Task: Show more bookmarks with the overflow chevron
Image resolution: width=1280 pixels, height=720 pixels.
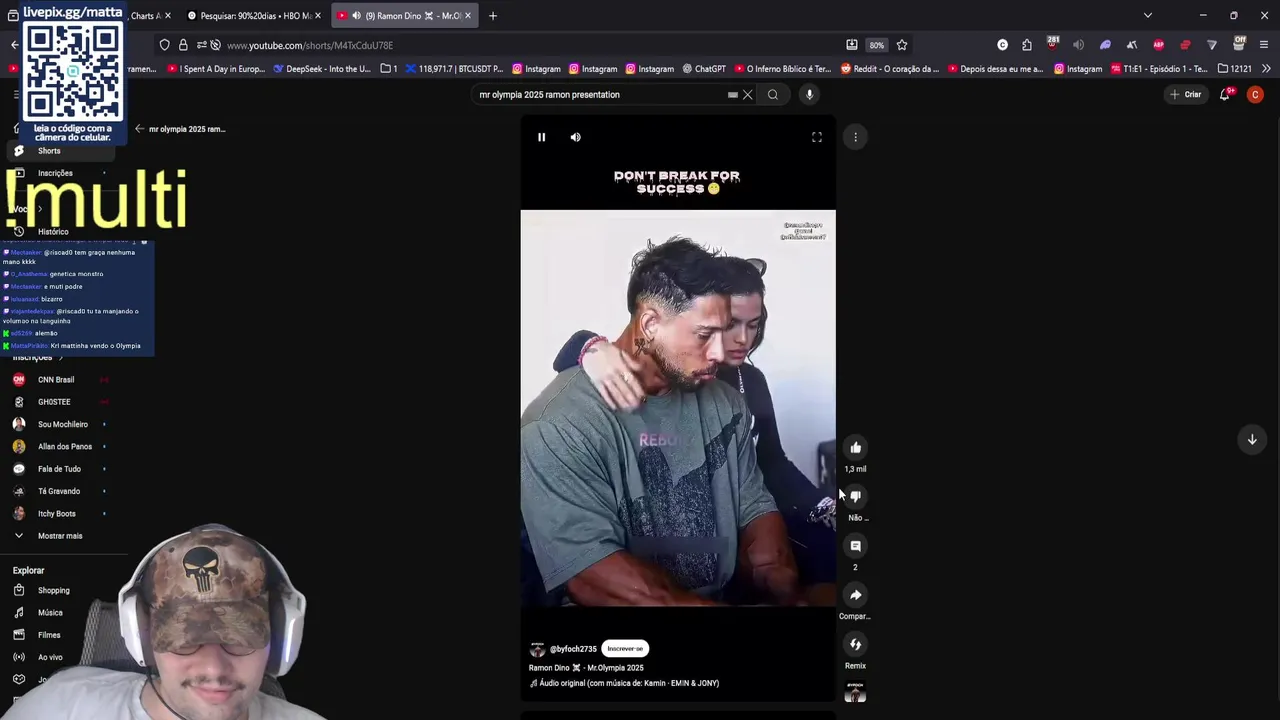Action: click(1266, 69)
